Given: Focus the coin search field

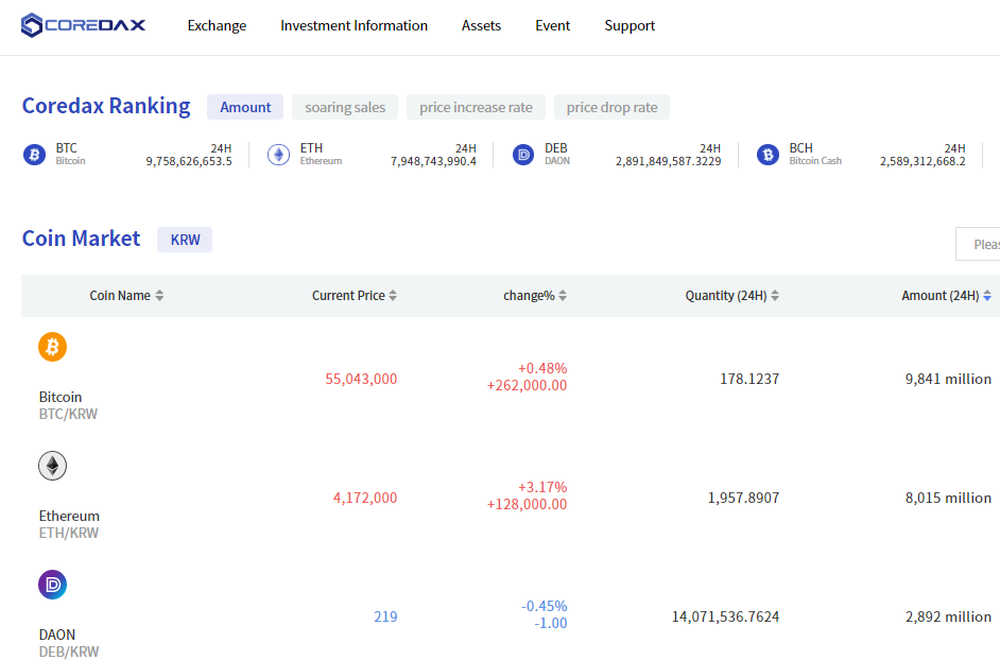Looking at the screenshot, I should tap(978, 244).
